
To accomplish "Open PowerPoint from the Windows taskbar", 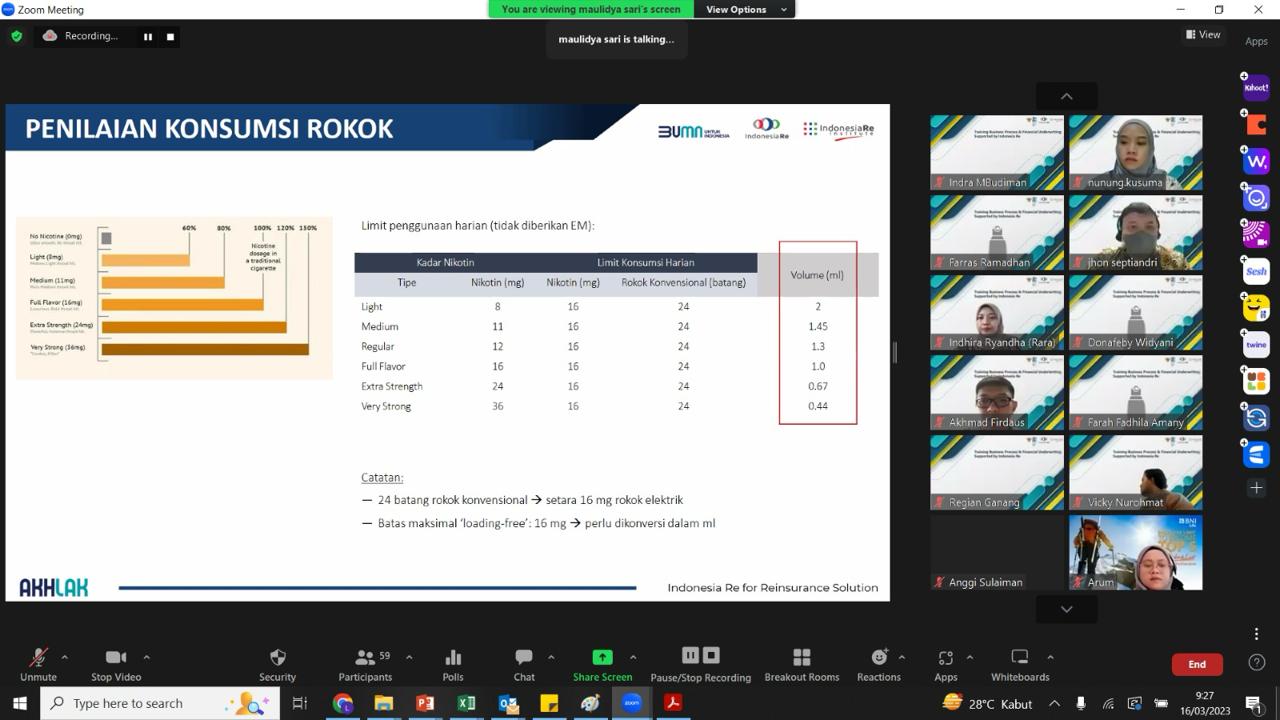I will pyautogui.click(x=425, y=703).
